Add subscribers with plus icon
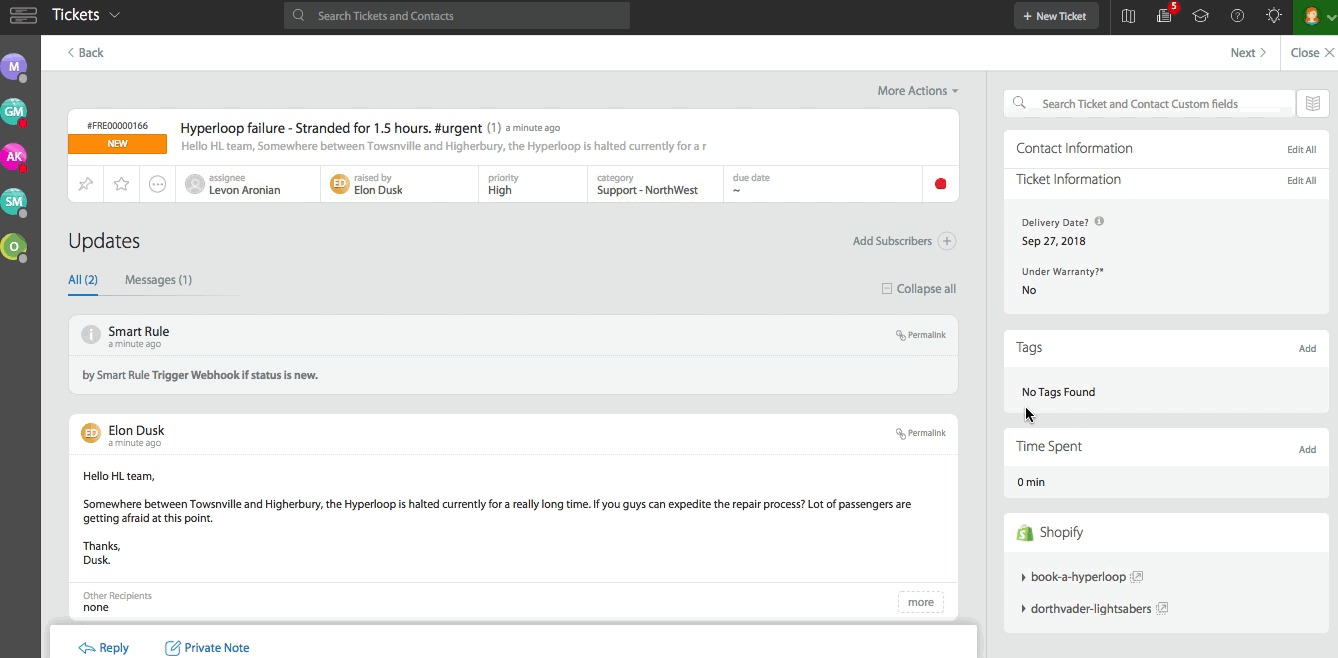1338x658 pixels. [947, 241]
